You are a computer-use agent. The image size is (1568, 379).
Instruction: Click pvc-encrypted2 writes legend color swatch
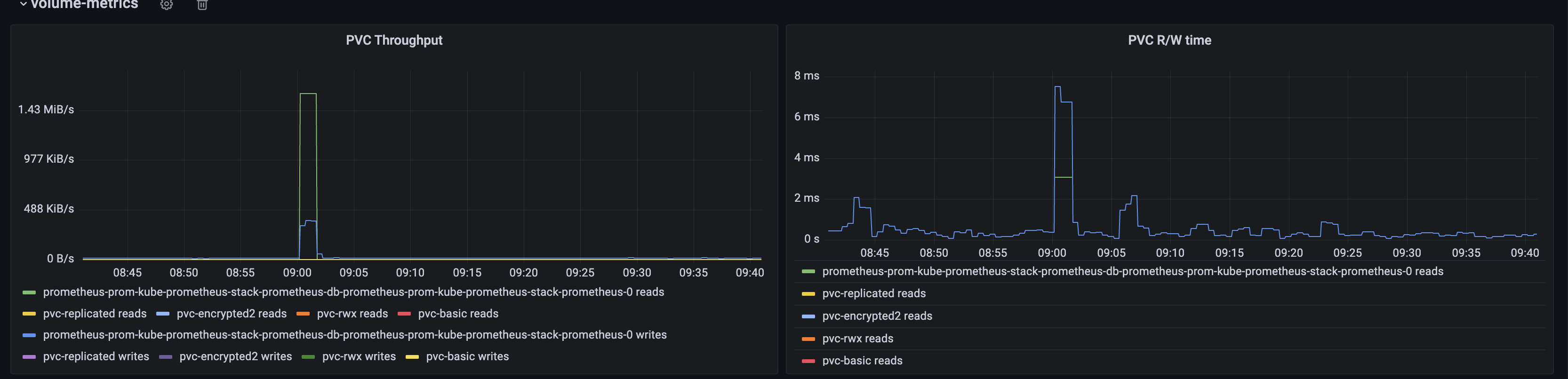click(x=166, y=357)
